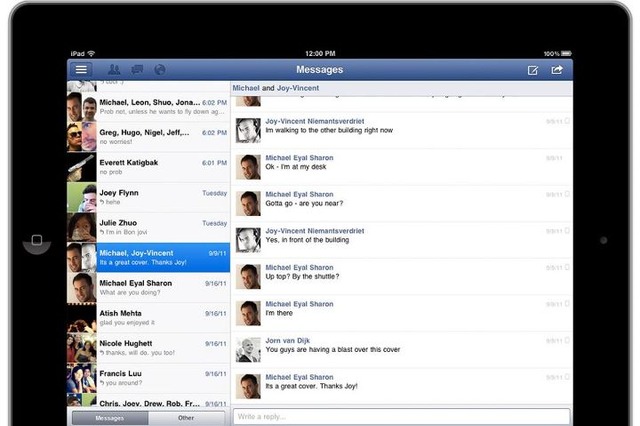The height and width of the screenshot is (426, 640).
Task: Tap the 'Michael and Joy-Vincent' thread title
Action: [x=276, y=88]
